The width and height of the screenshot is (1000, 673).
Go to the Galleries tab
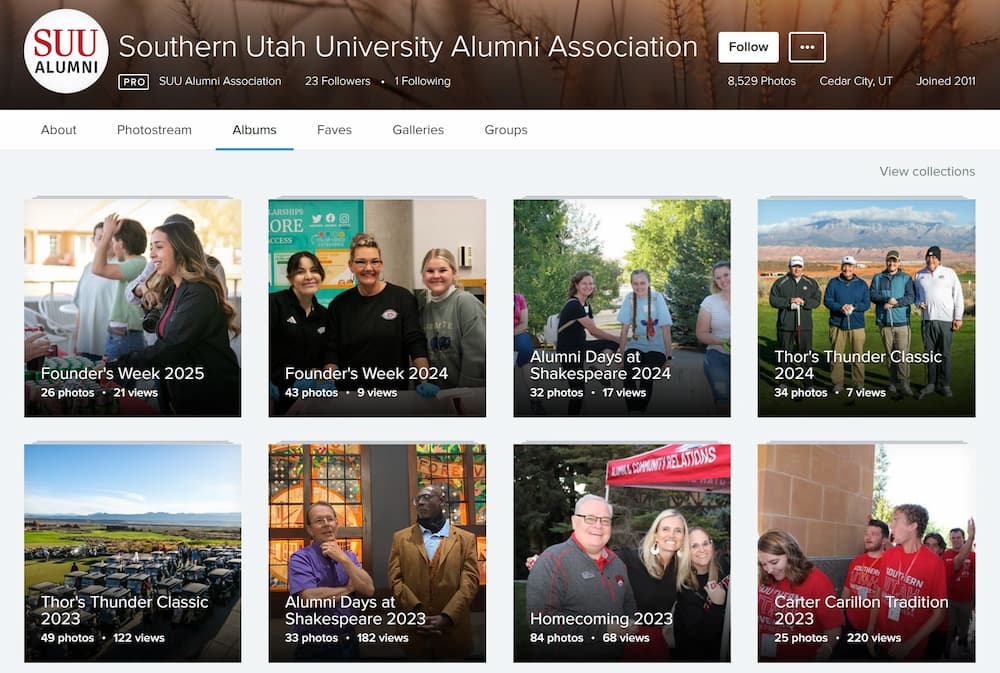(418, 130)
